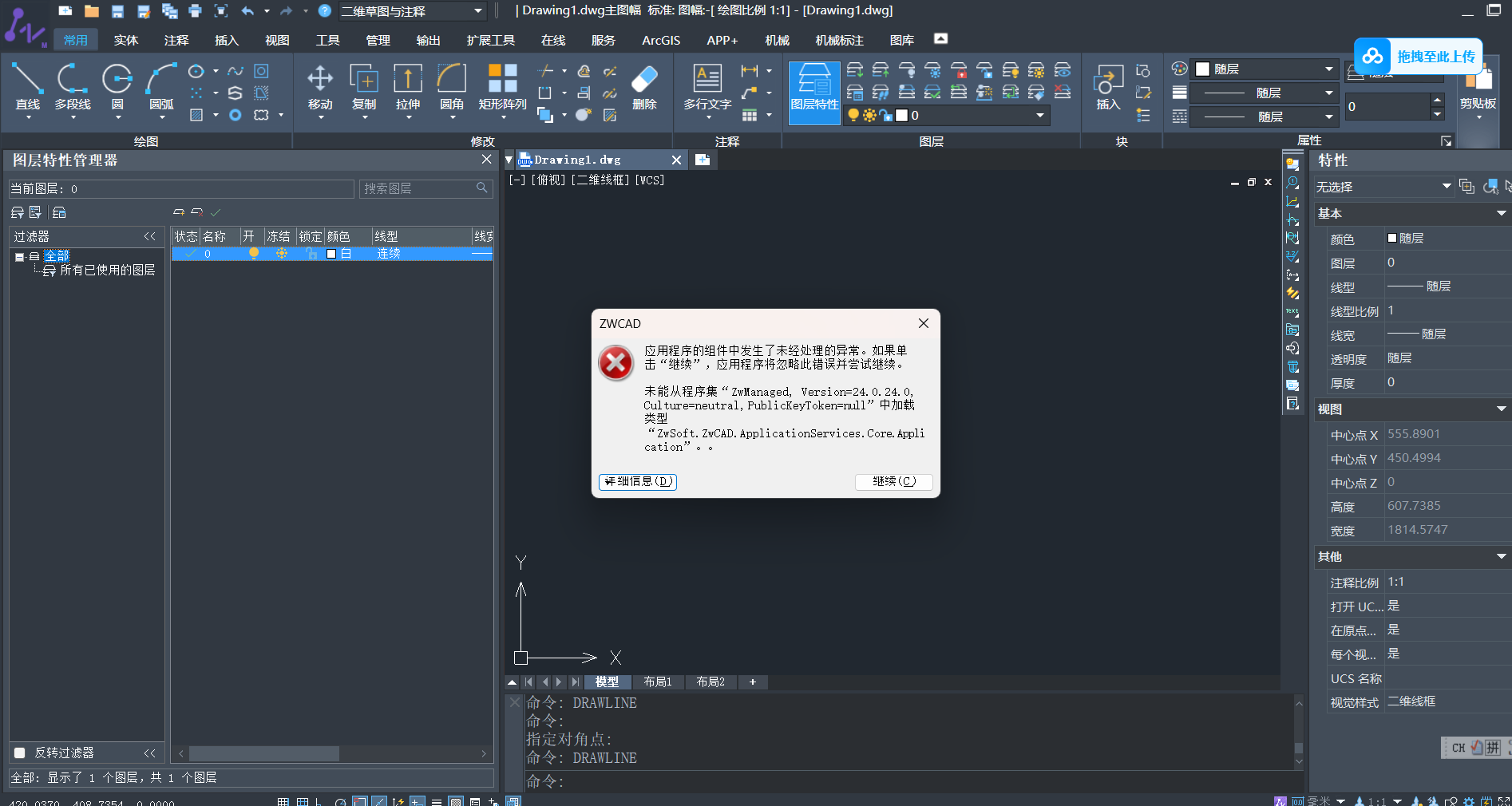
Task: Add a new layout with the plus tab
Action: click(x=752, y=682)
